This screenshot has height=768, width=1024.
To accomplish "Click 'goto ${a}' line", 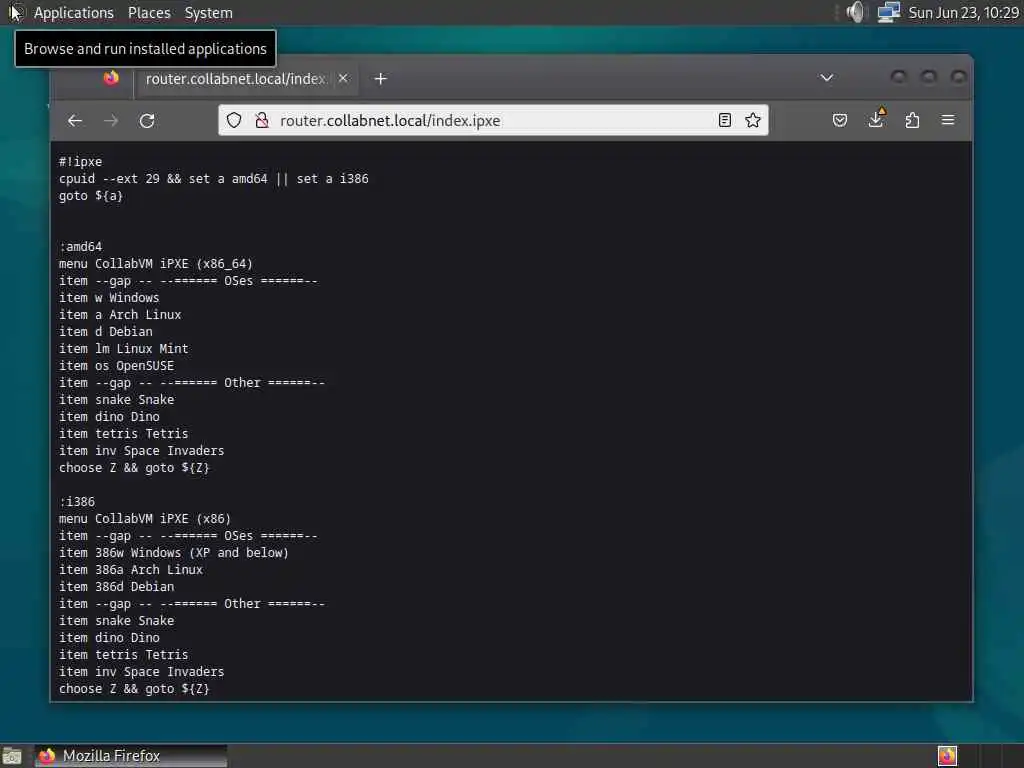I will click(x=91, y=195).
